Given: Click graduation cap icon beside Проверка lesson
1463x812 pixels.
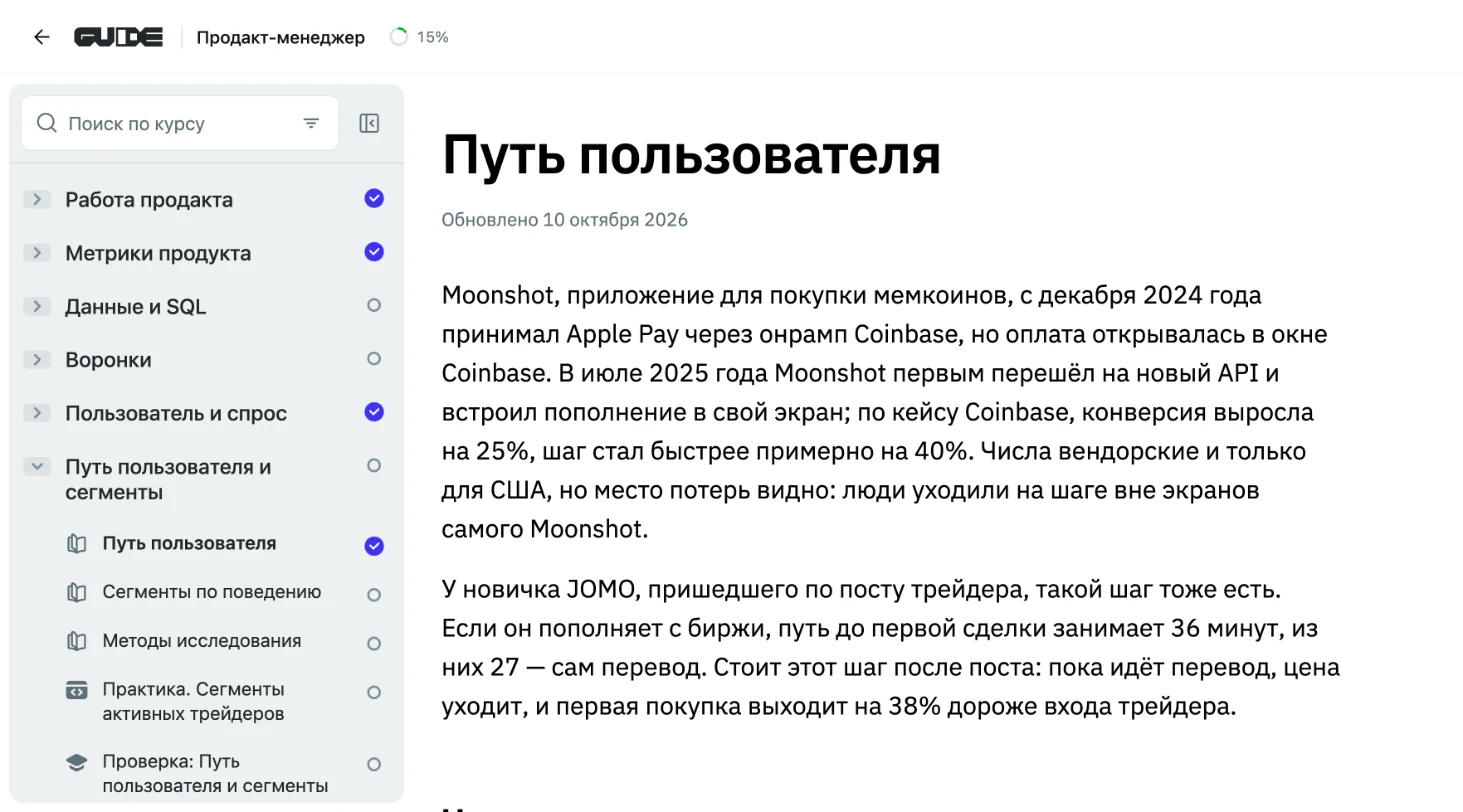Looking at the screenshot, I should [x=77, y=763].
